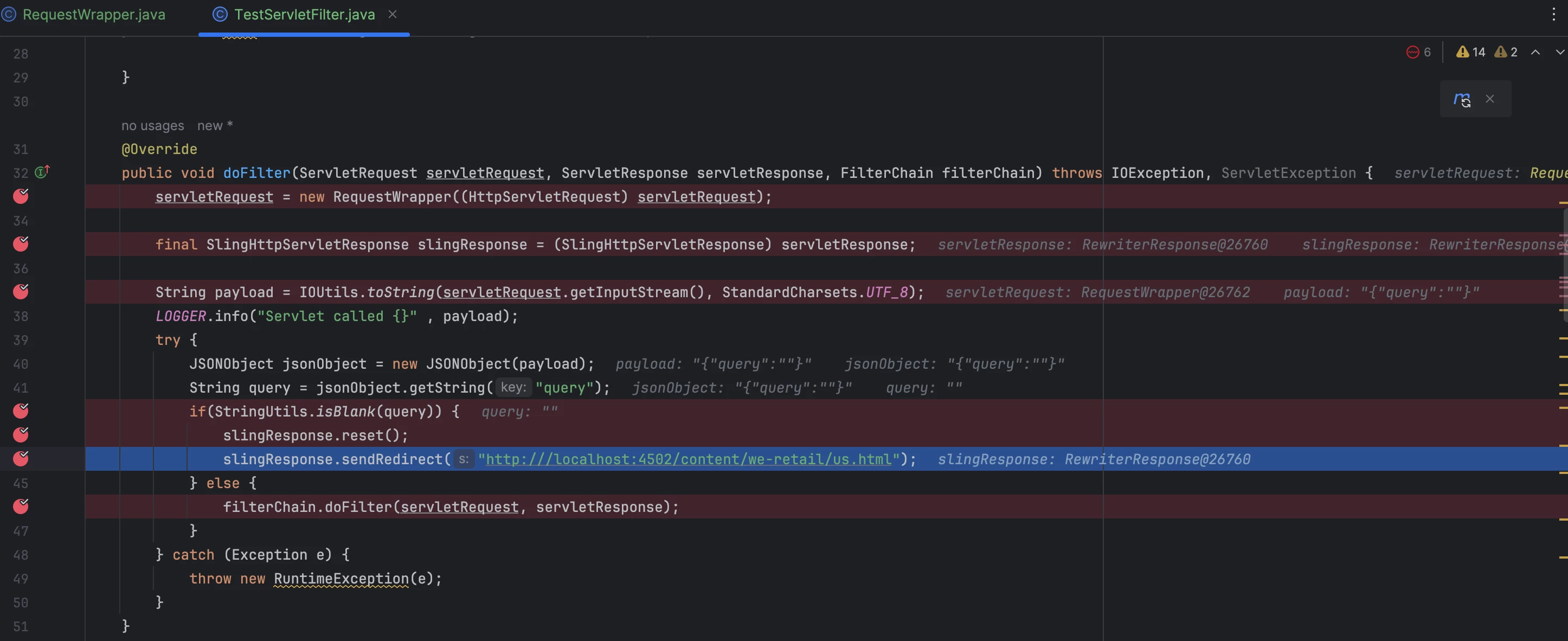This screenshot has height=641, width=1568.
Task: Click the 'new *' author inlay hint
Action: point(215,125)
